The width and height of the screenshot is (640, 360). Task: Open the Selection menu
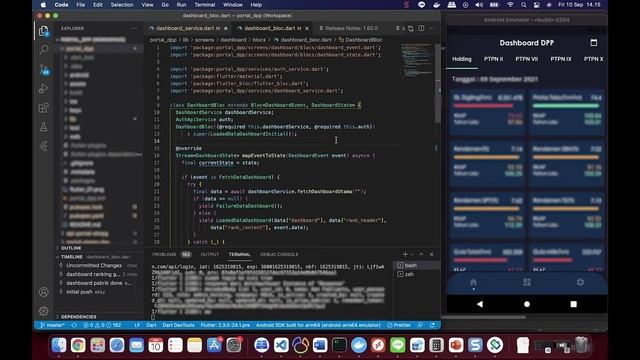coord(122,5)
